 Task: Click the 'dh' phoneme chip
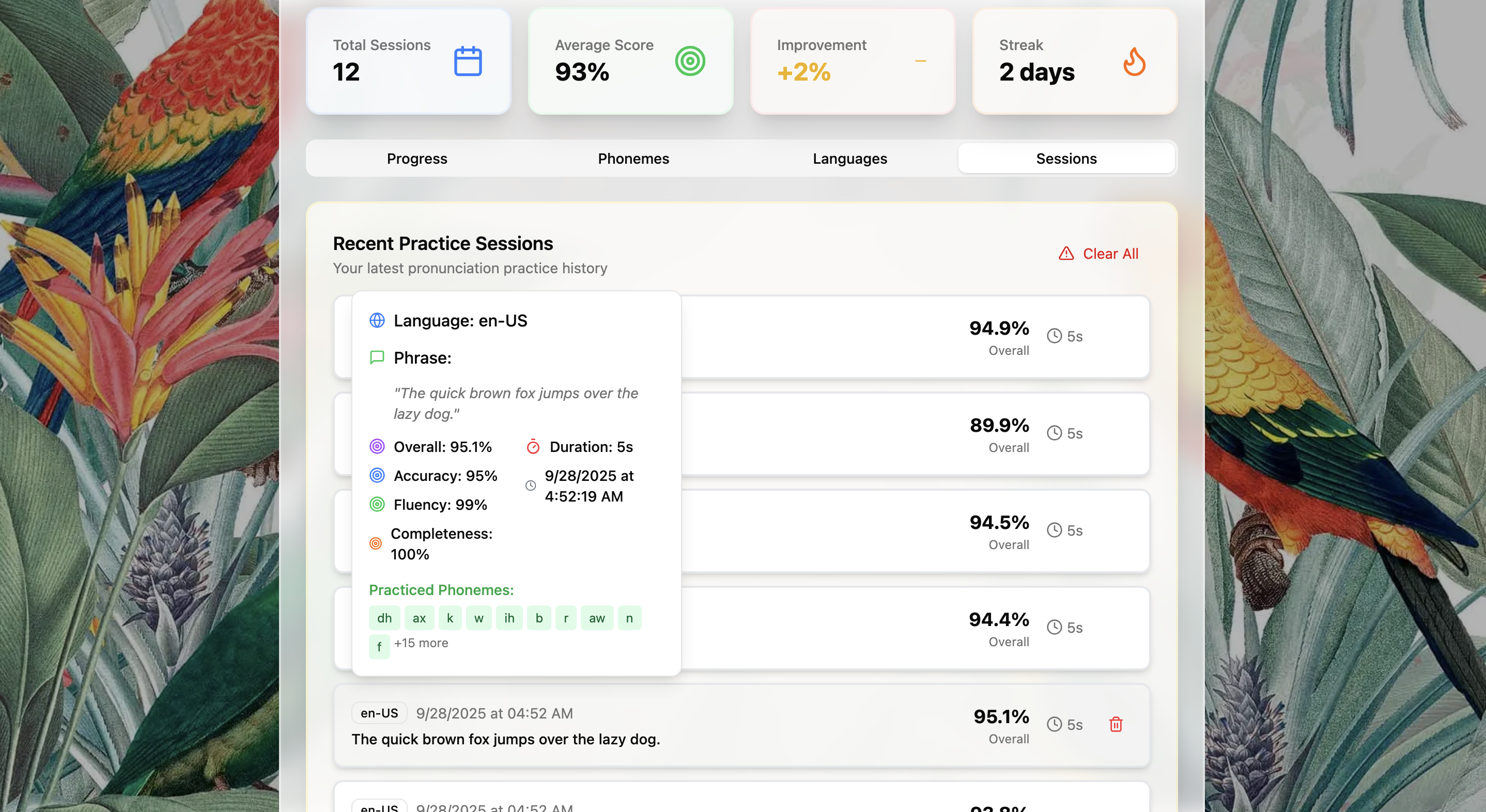384,618
